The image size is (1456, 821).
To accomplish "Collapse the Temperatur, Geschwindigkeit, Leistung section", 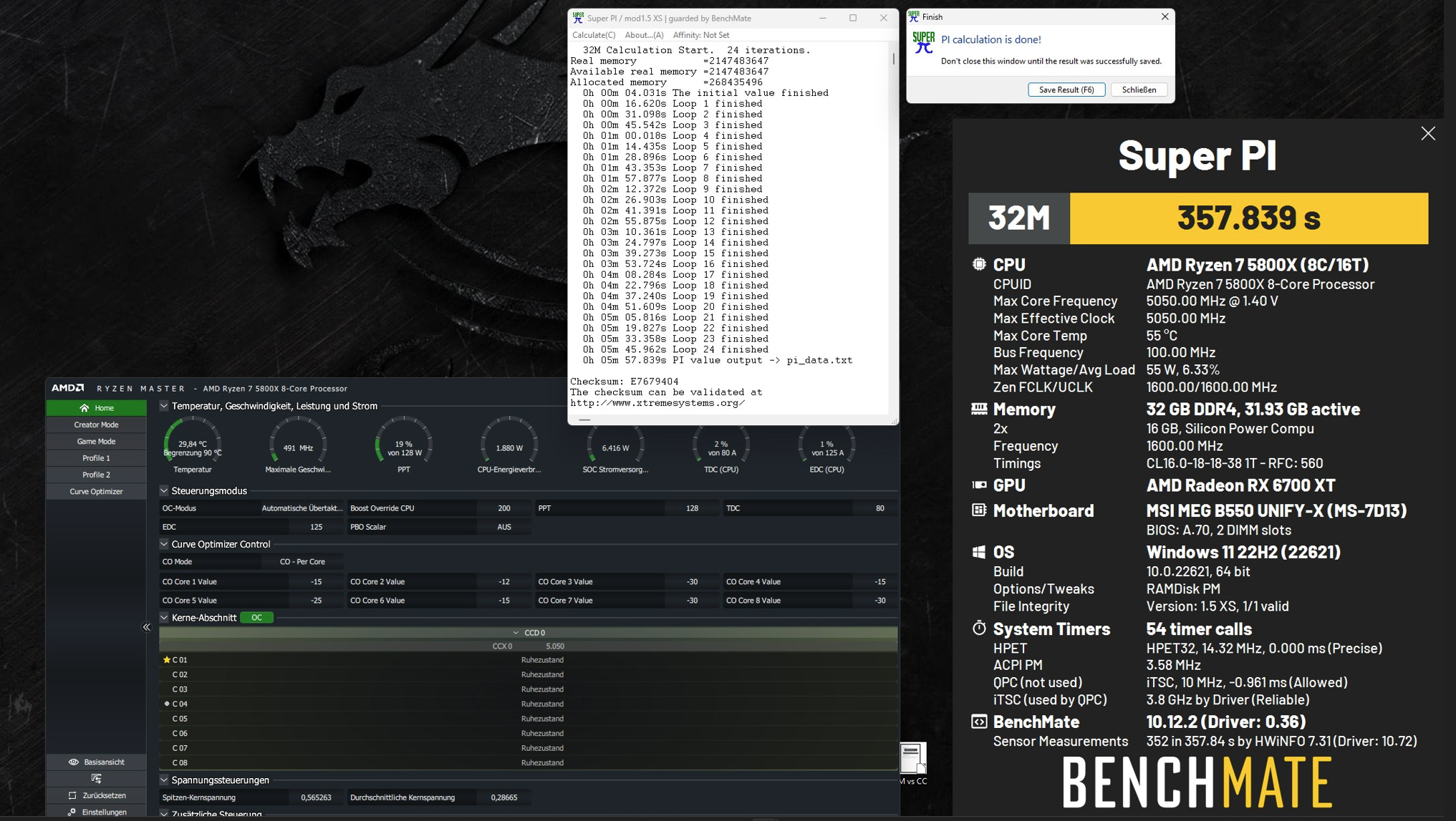I will pyautogui.click(x=164, y=406).
